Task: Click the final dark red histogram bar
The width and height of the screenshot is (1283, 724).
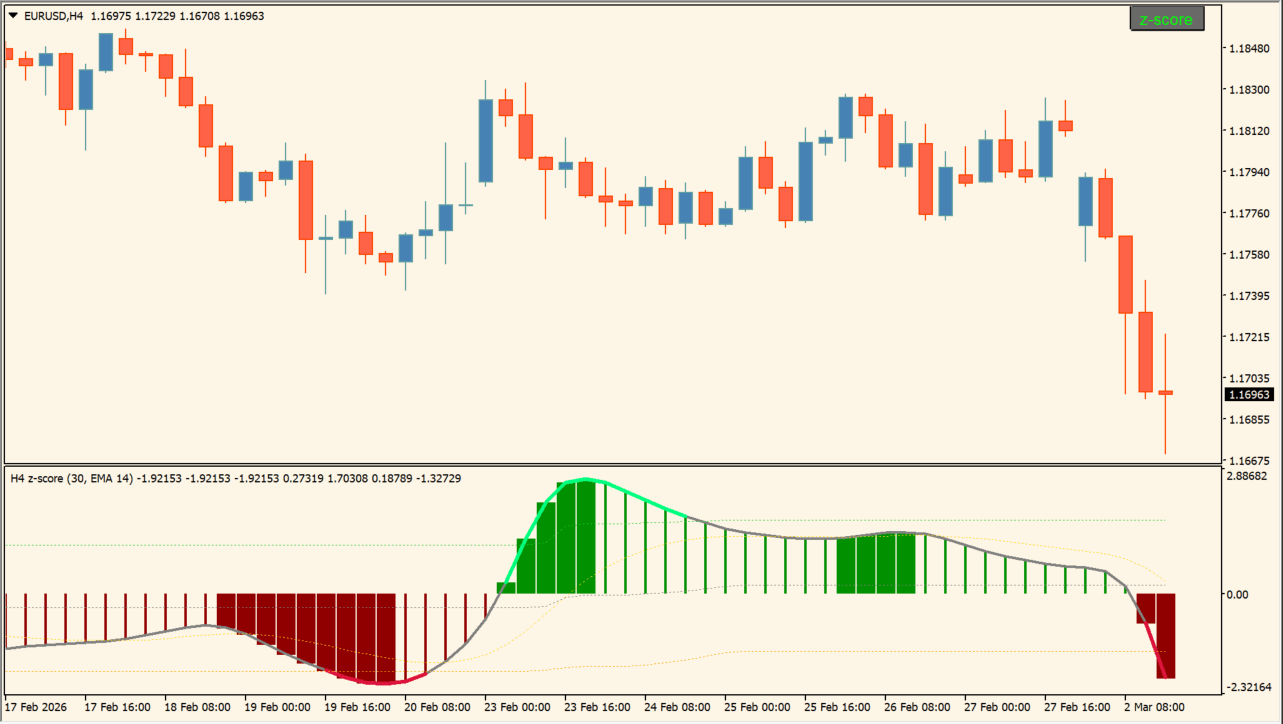Action: click(1166, 636)
